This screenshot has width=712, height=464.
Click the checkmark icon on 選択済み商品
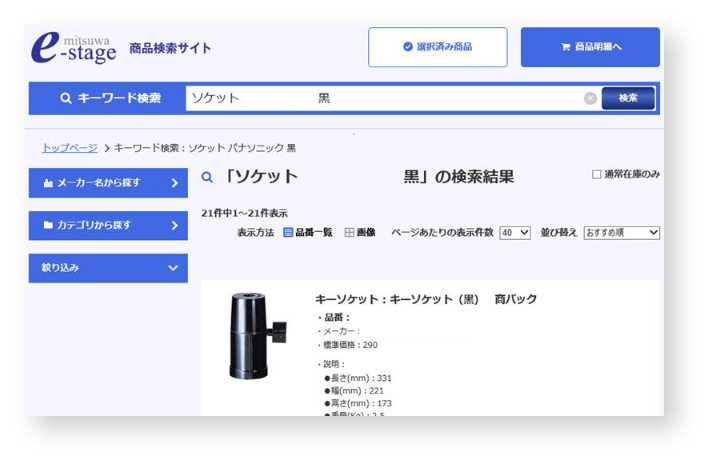pyautogui.click(x=408, y=47)
